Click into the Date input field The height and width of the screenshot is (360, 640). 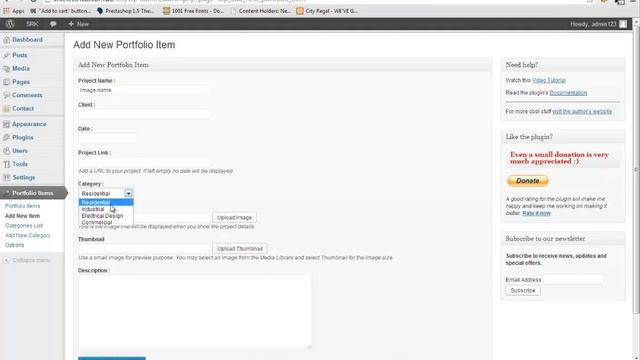pyautogui.click(x=108, y=138)
